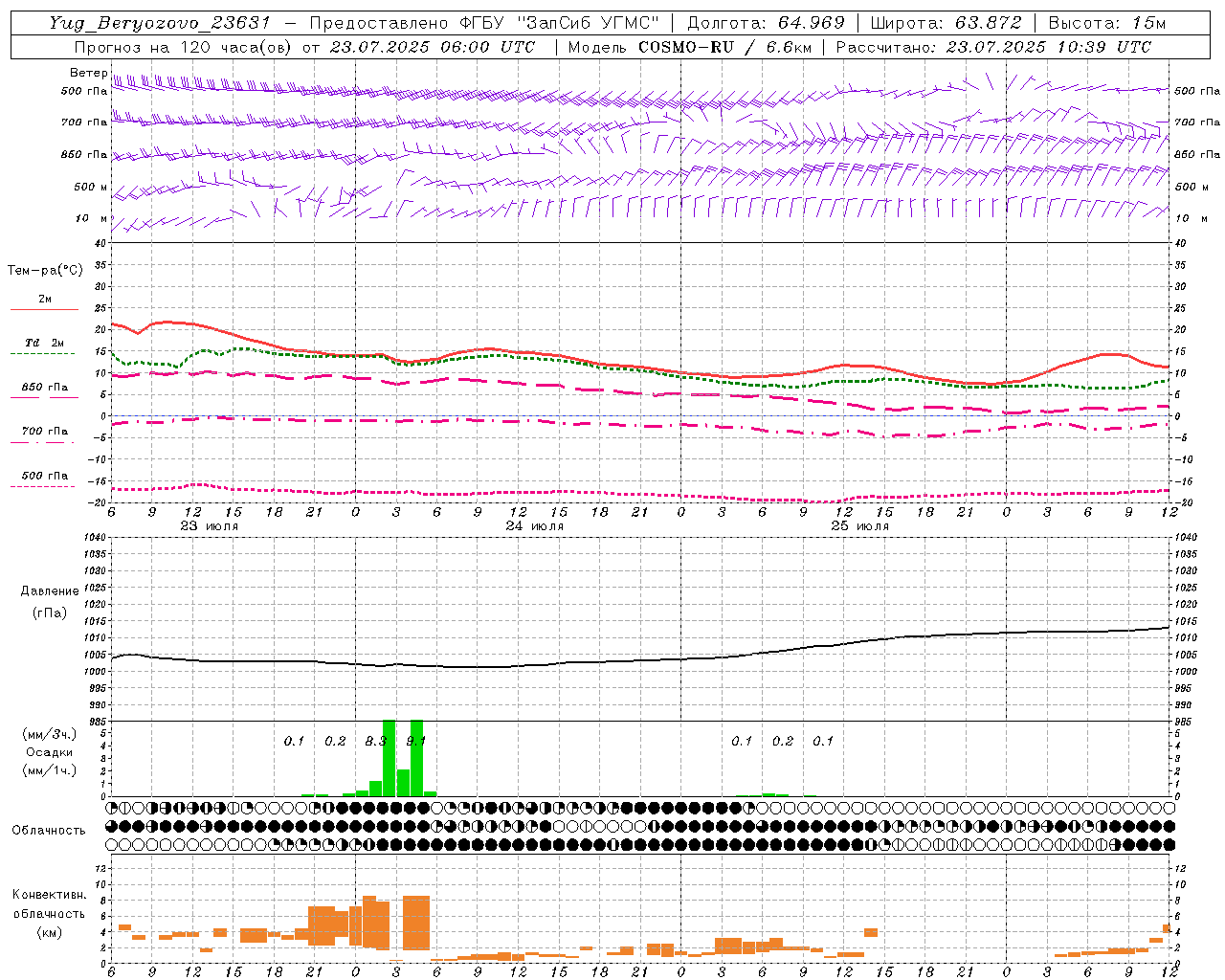
Task: Click the "Td 2м" dew point legend entry
Action: [x=45, y=343]
